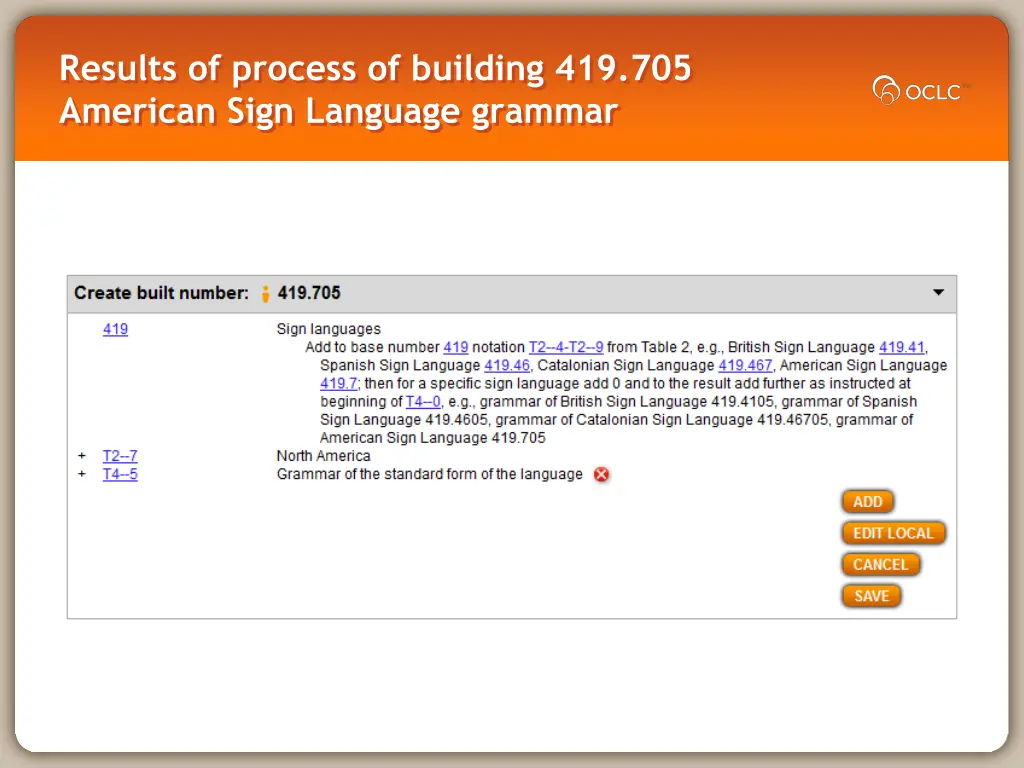The image size is (1024, 768).
Task: Expand the plus sign beside T2--7
Action: pyautogui.click(x=82, y=456)
